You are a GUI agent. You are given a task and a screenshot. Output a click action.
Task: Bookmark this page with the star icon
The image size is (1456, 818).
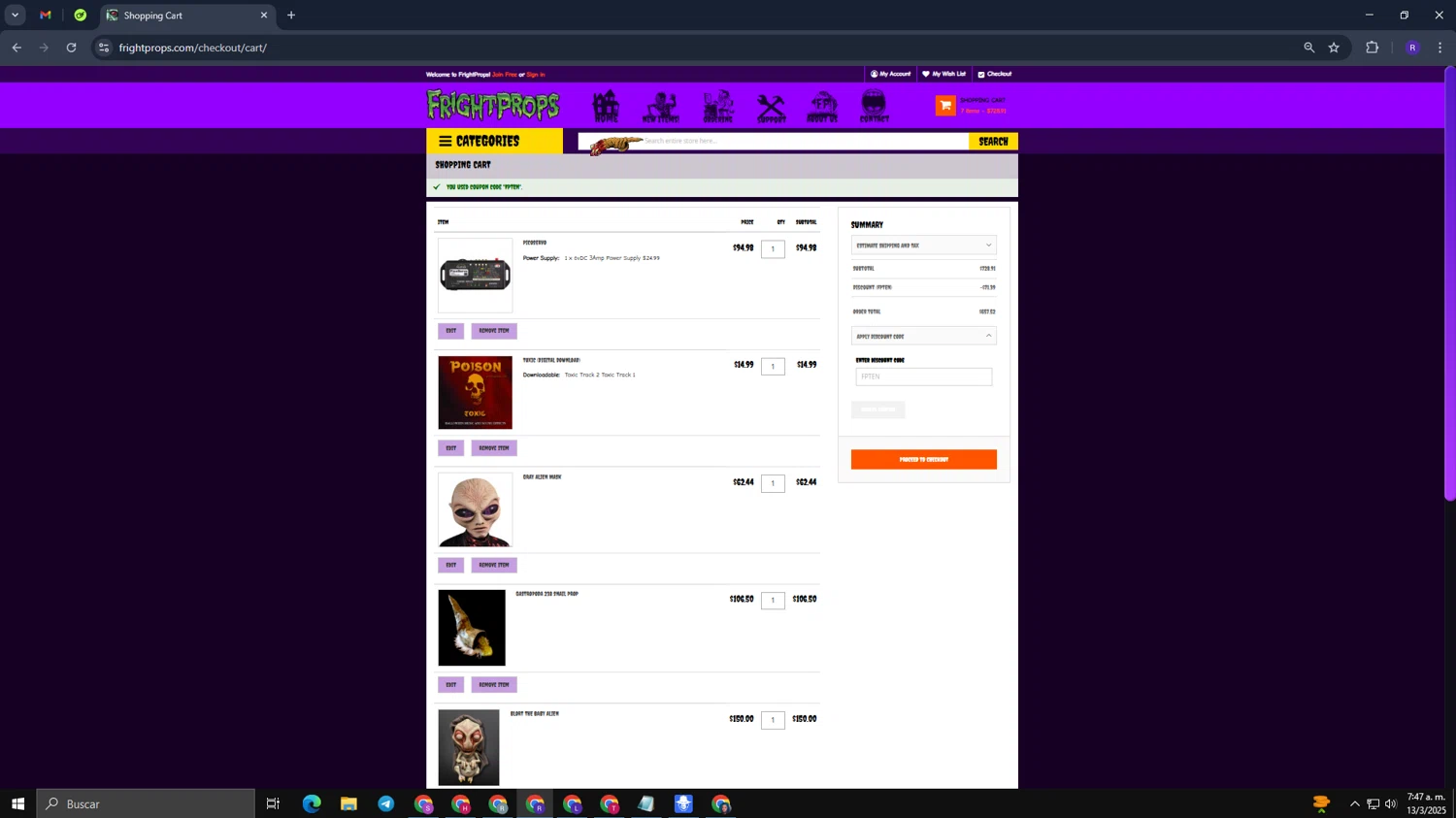pos(1334,48)
